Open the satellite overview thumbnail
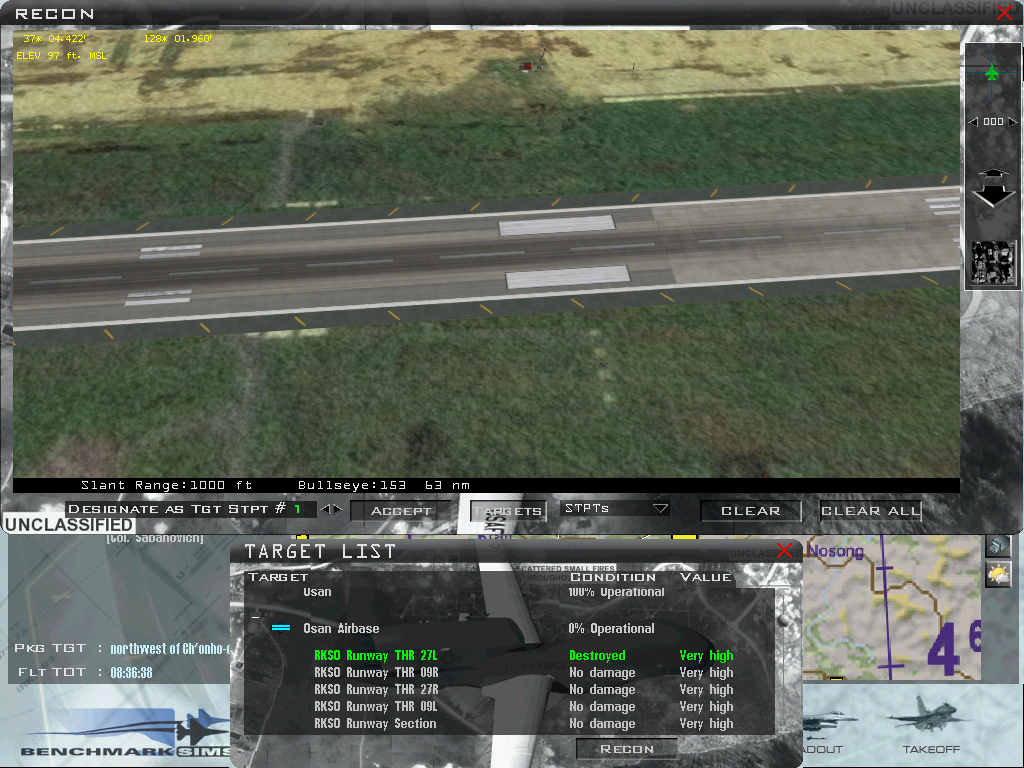This screenshot has width=1024, height=768. point(993,263)
